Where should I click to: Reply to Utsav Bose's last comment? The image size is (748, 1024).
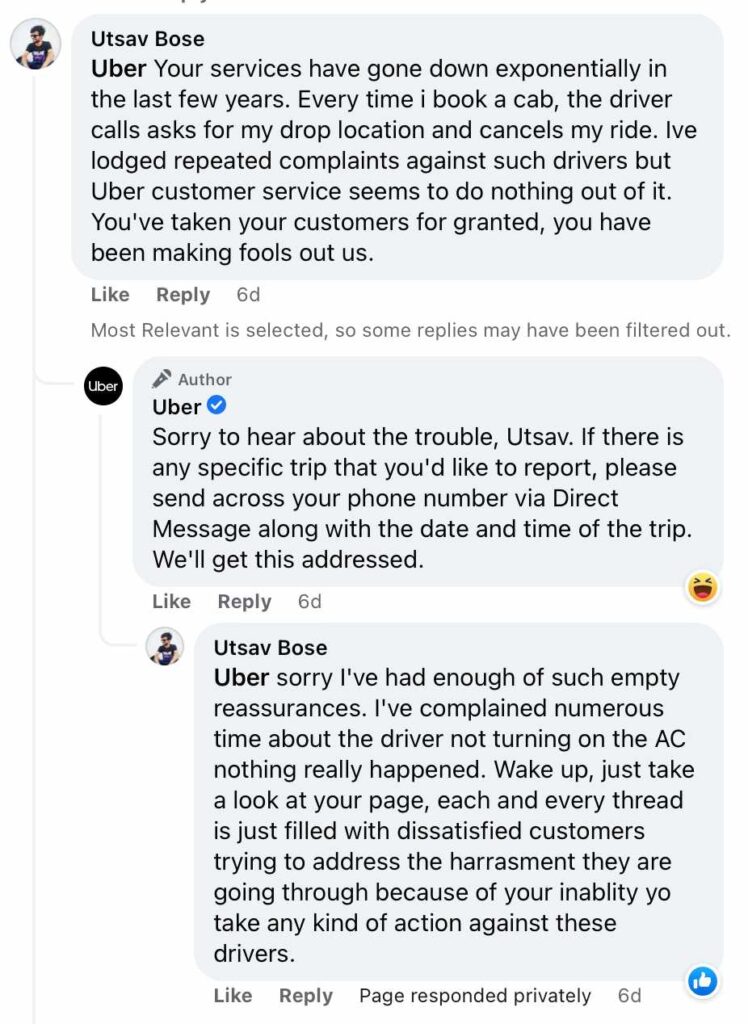305,996
